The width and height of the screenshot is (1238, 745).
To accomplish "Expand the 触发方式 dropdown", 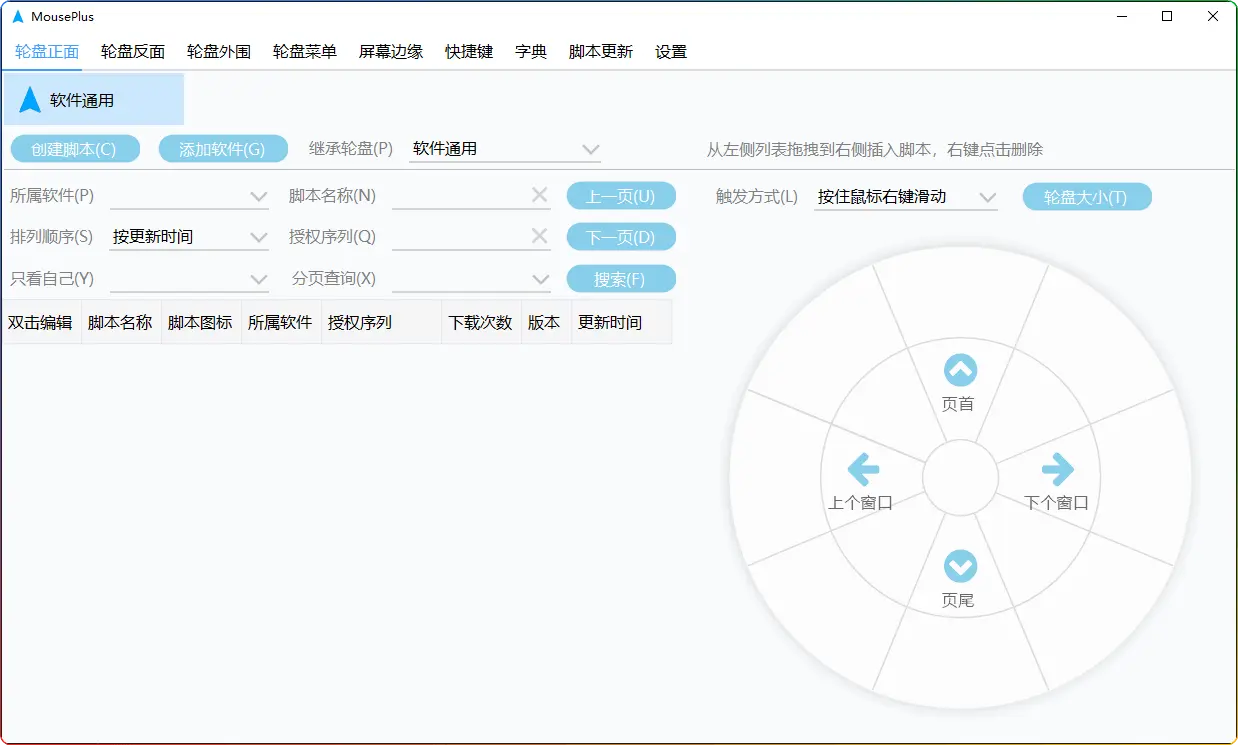I will (x=987, y=197).
